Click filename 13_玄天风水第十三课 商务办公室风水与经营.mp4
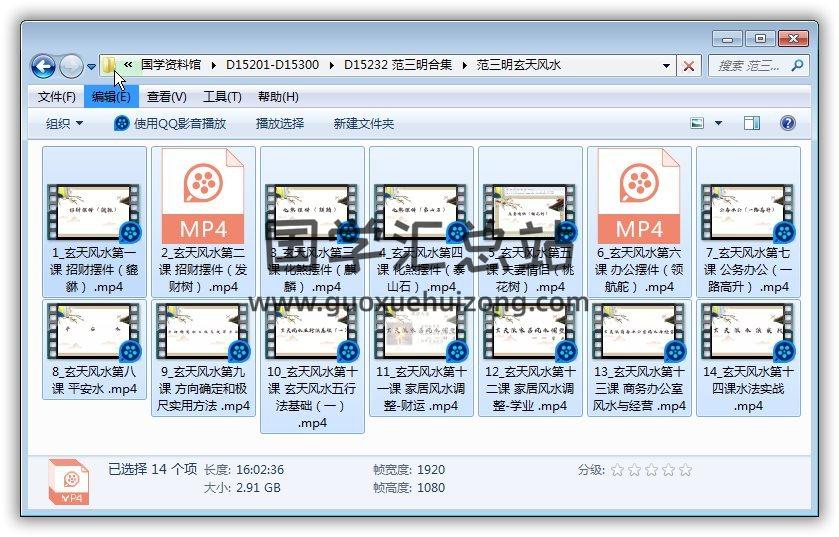 (x=639, y=388)
